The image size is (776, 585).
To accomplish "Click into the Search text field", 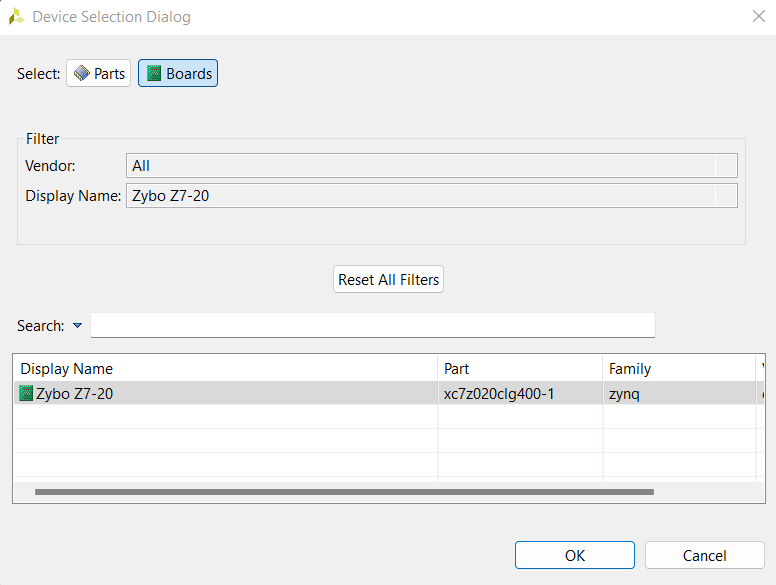I will coord(372,326).
